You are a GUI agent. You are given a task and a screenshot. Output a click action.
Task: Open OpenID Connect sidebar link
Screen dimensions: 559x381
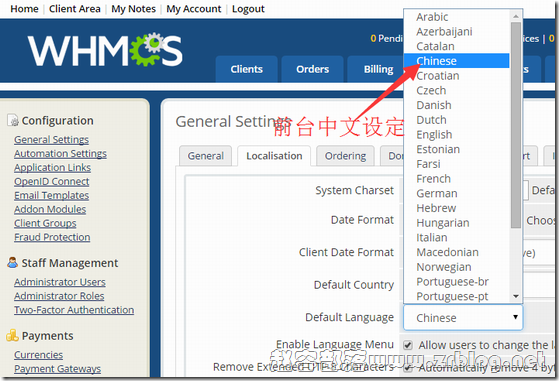point(52,181)
